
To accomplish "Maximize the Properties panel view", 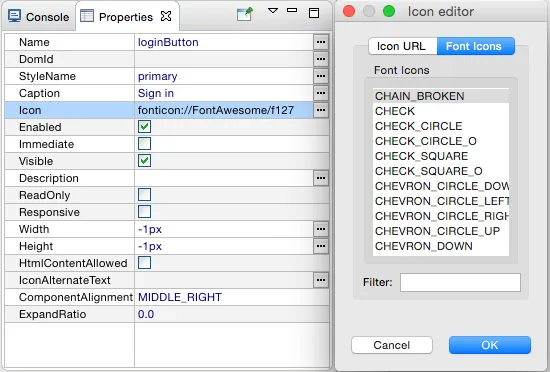I will point(314,13).
